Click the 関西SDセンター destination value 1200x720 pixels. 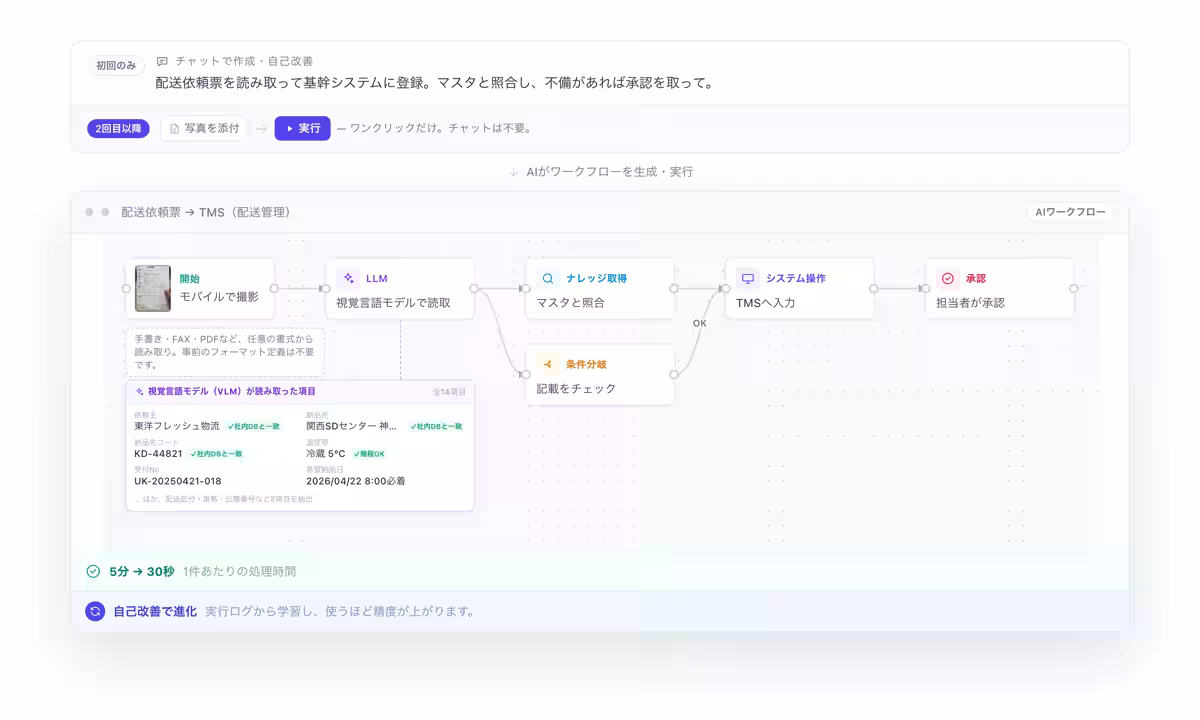point(351,426)
